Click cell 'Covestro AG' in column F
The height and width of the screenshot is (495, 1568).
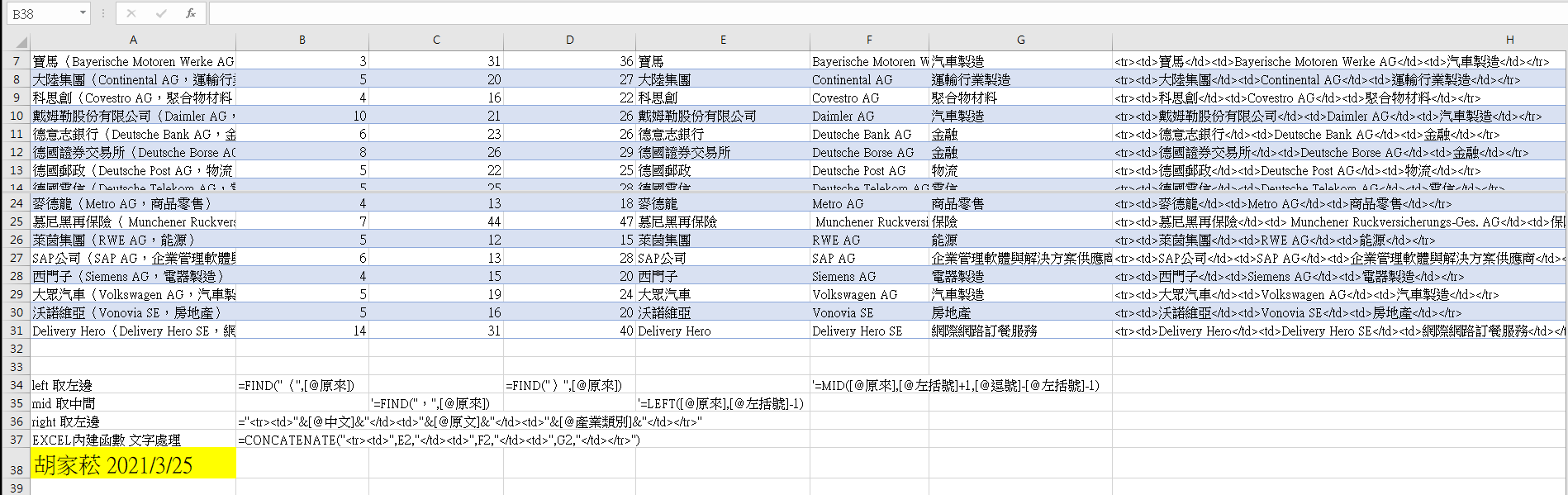click(x=869, y=98)
